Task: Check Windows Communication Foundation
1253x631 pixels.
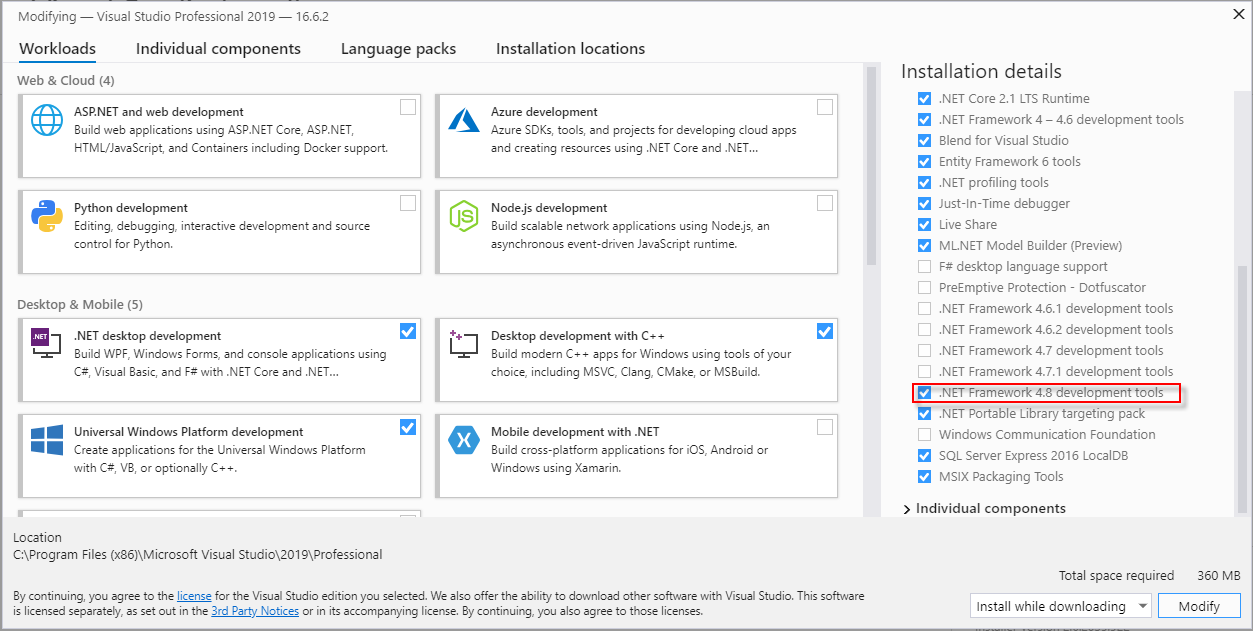Action: point(924,434)
